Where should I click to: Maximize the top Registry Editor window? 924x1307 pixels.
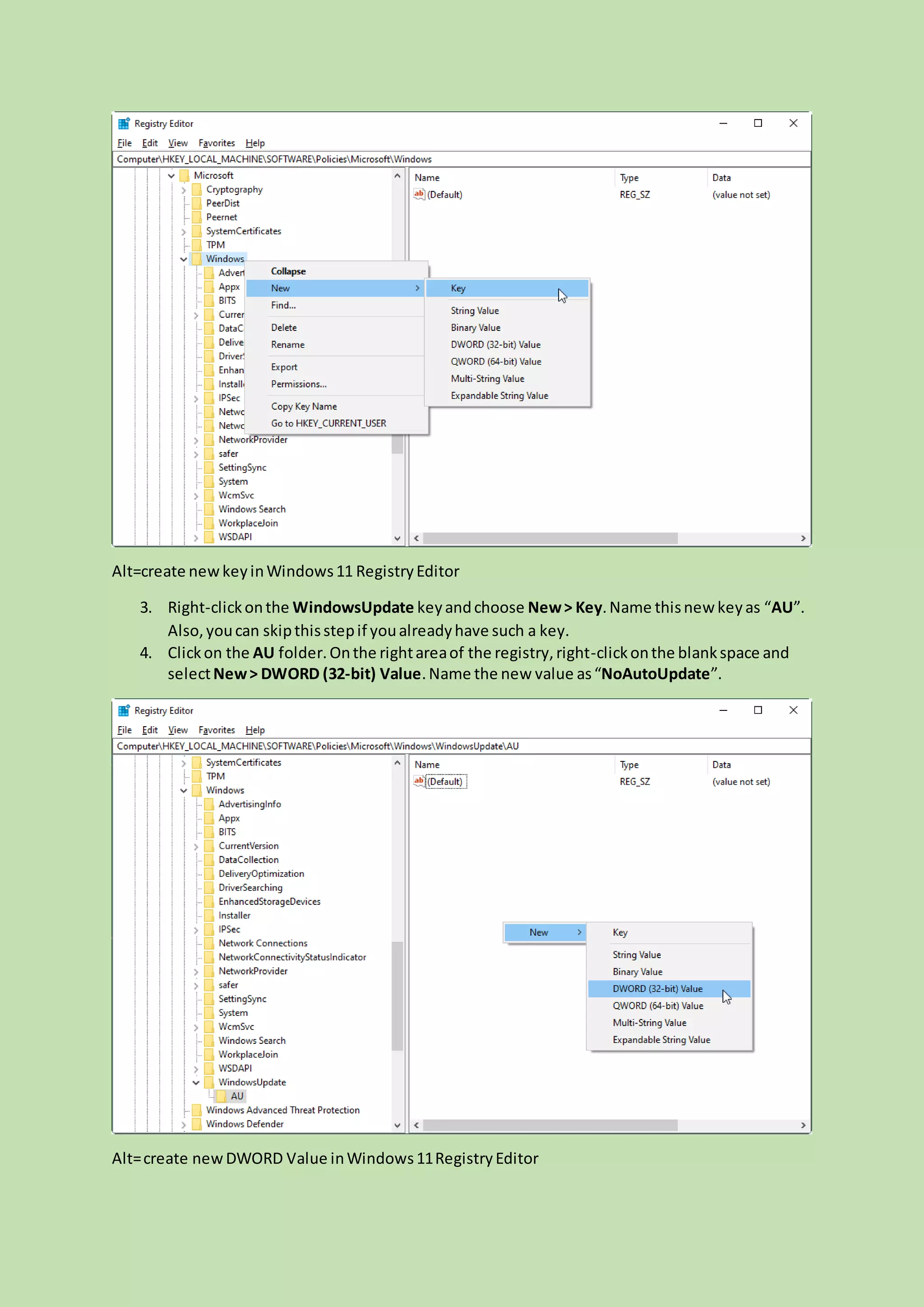pyautogui.click(x=758, y=123)
